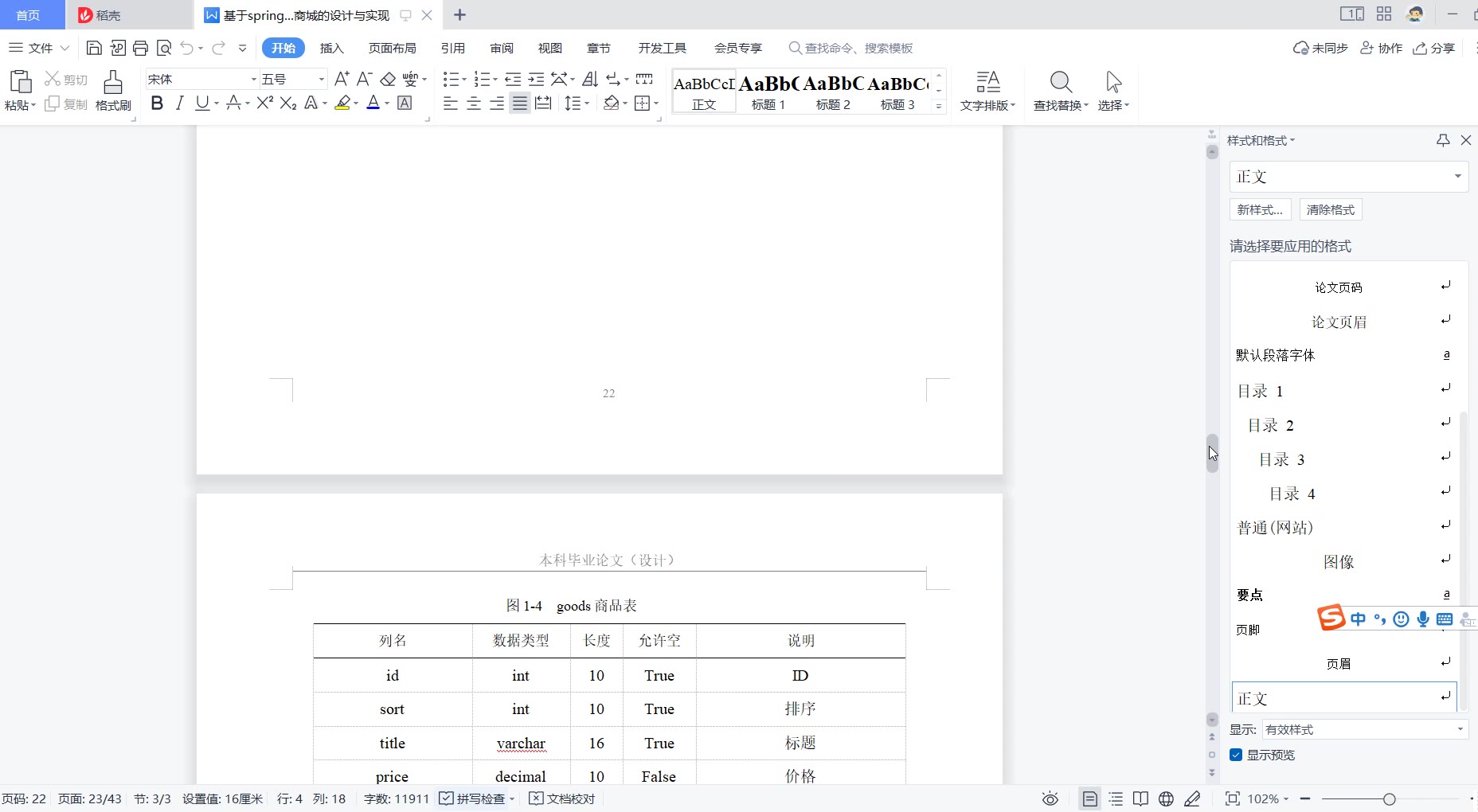The width and height of the screenshot is (1478, 812).
Task: Click the Save document icon
Action: (x=94, y=49)
